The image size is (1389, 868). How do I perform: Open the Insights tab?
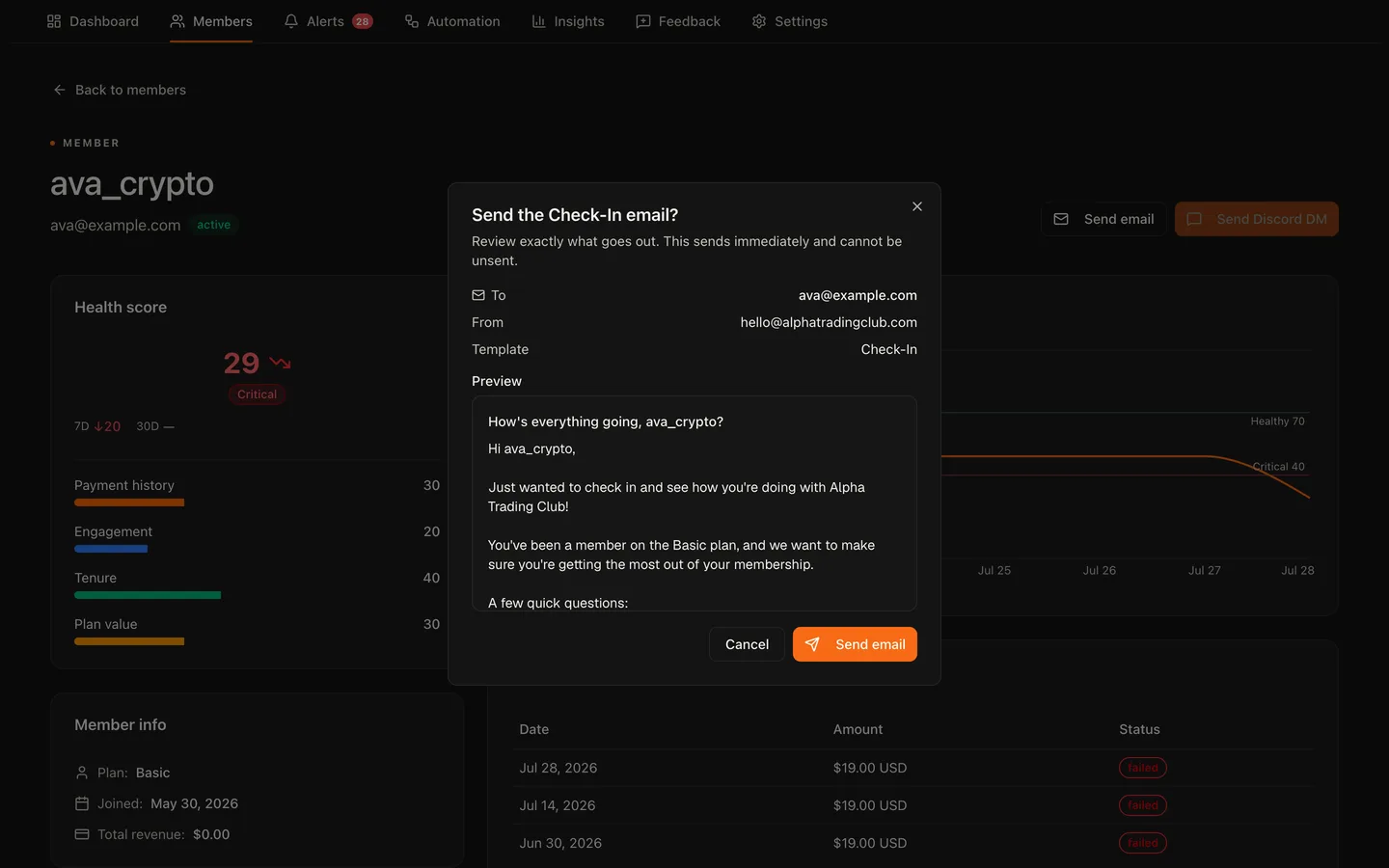pos(568,21)
